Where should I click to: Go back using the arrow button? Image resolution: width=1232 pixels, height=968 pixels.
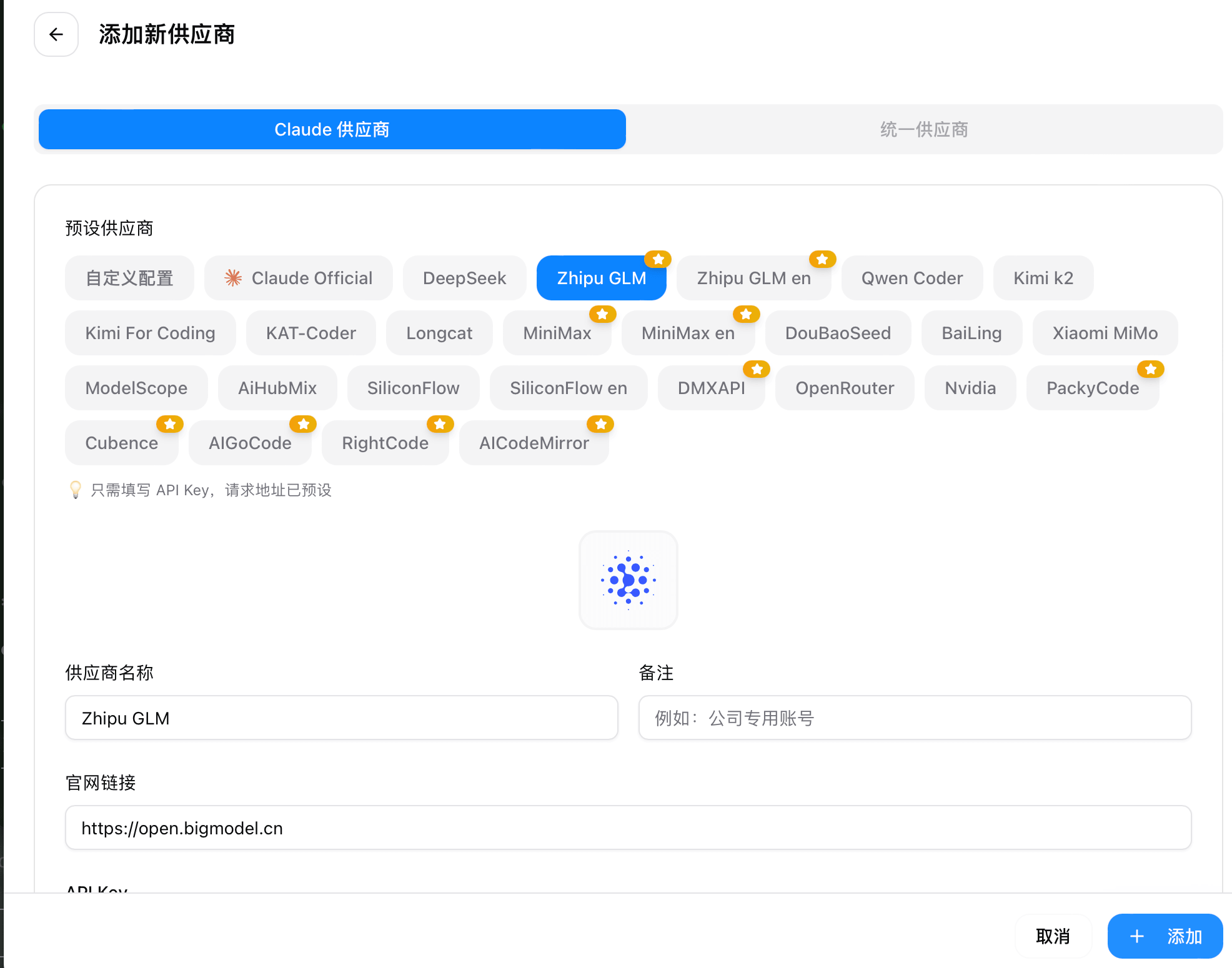tap(56, 34)
